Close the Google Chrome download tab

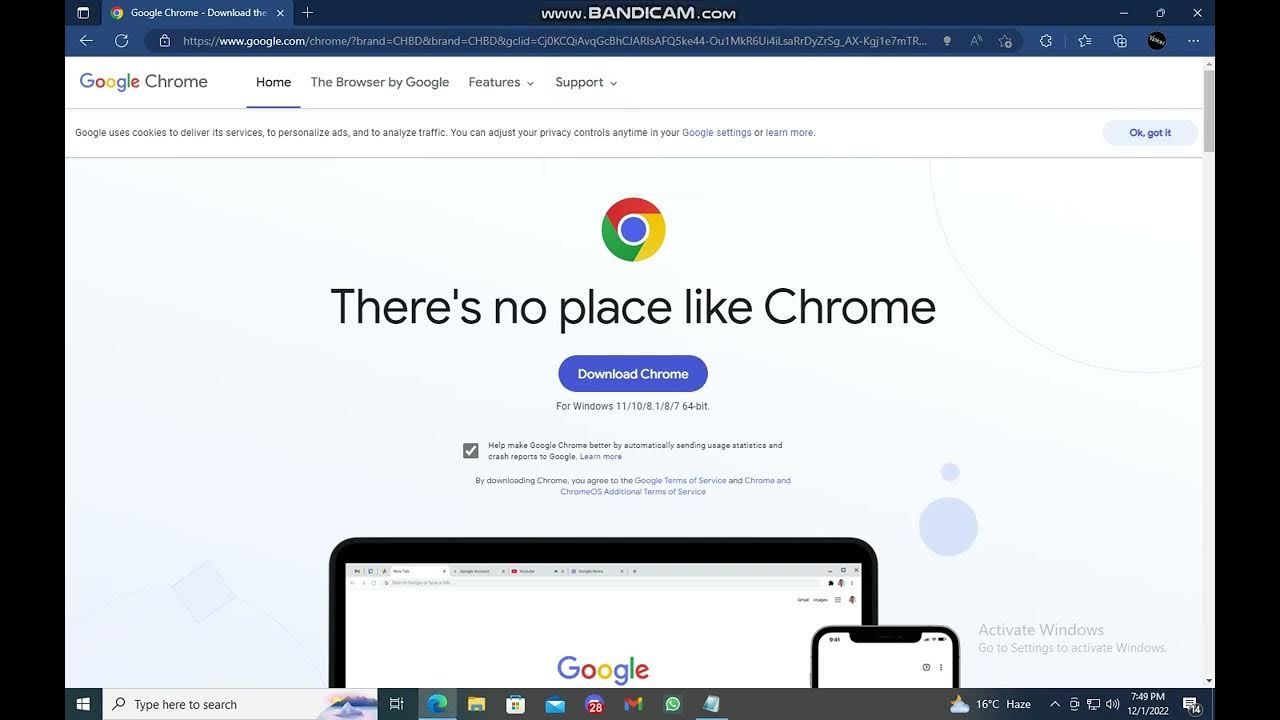click(280, 13)
